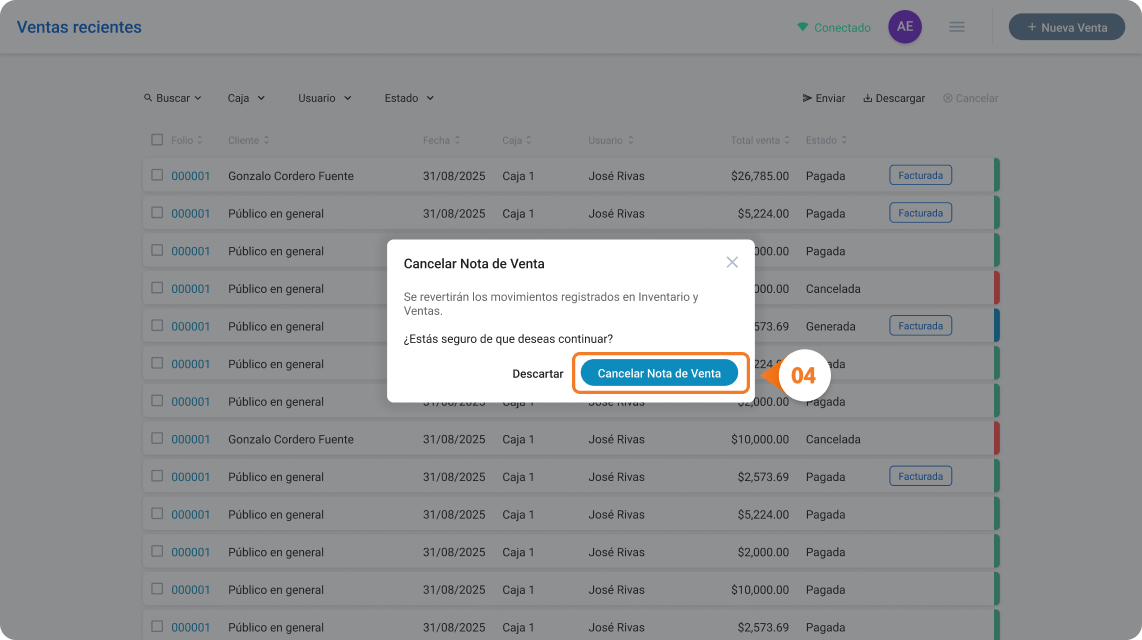This screenshot has height=640, width=1142.
Task: Click Facturada badge on $26,785.00 row
Action: 920,175
